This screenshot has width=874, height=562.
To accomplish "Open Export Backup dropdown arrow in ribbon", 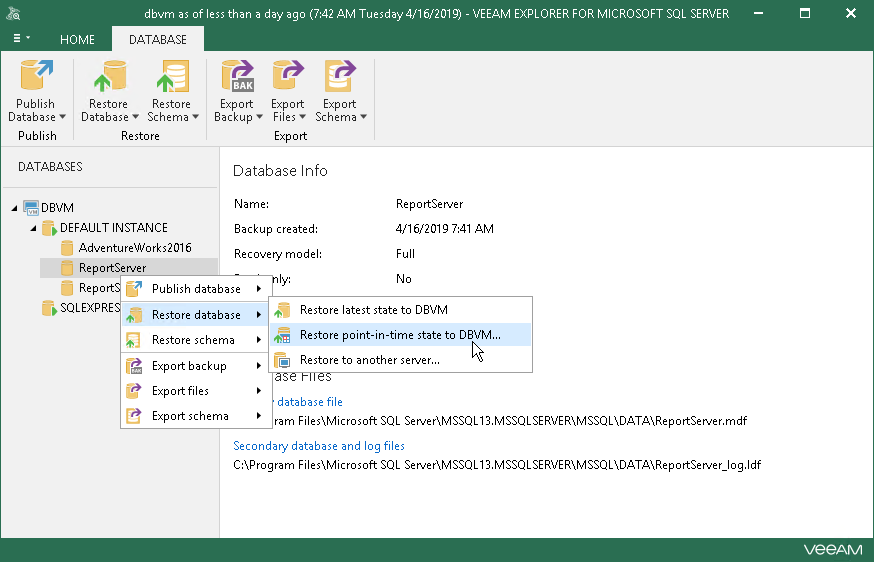I will [259, 117].
